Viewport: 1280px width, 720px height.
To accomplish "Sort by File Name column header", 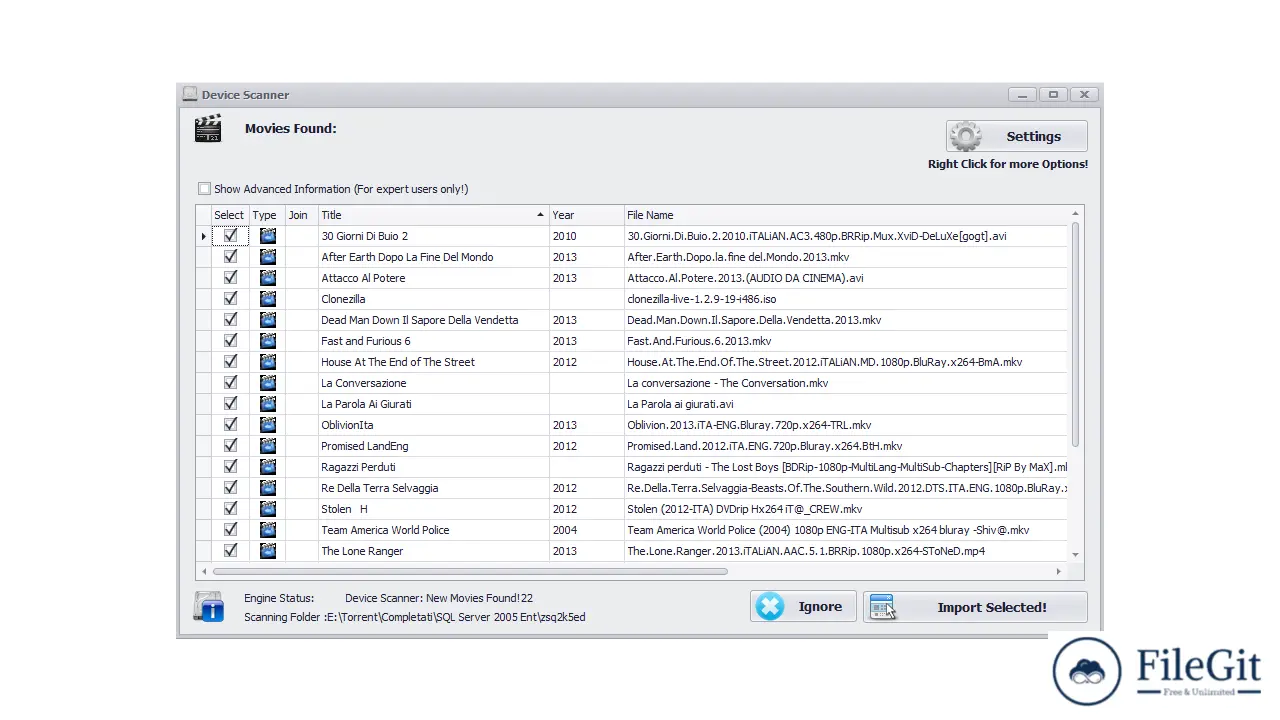I will pyautogui.click(x=846, y=215).
